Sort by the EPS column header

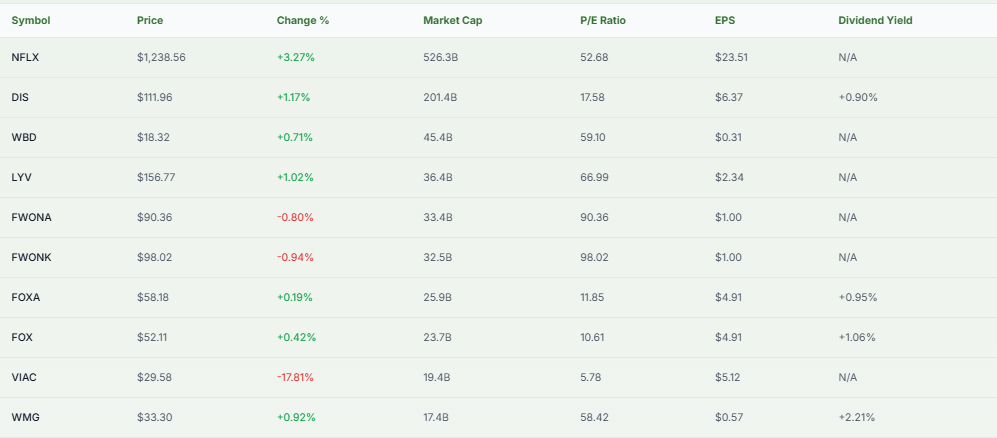(725, 20)
